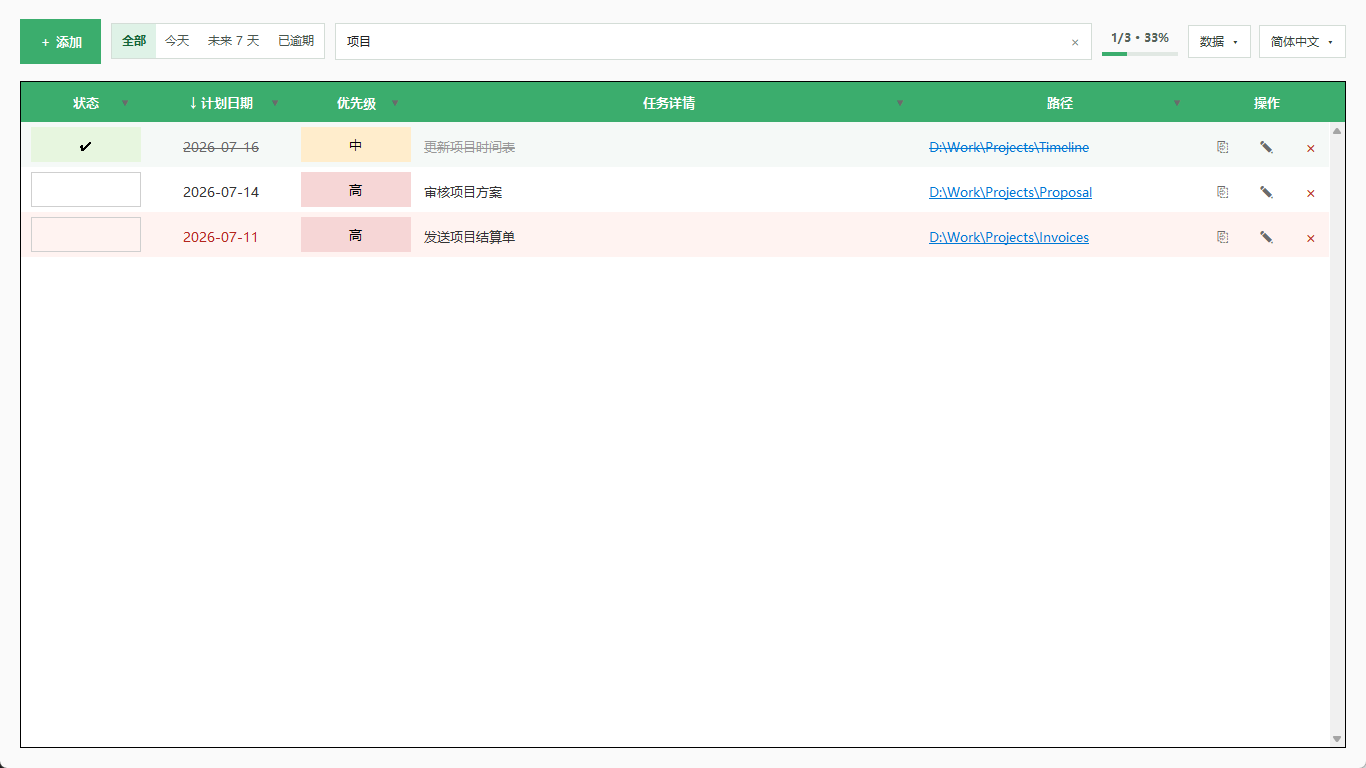Edit the 审核项目方案 task
This screenshot has height=768, width=1366.
1266,192
